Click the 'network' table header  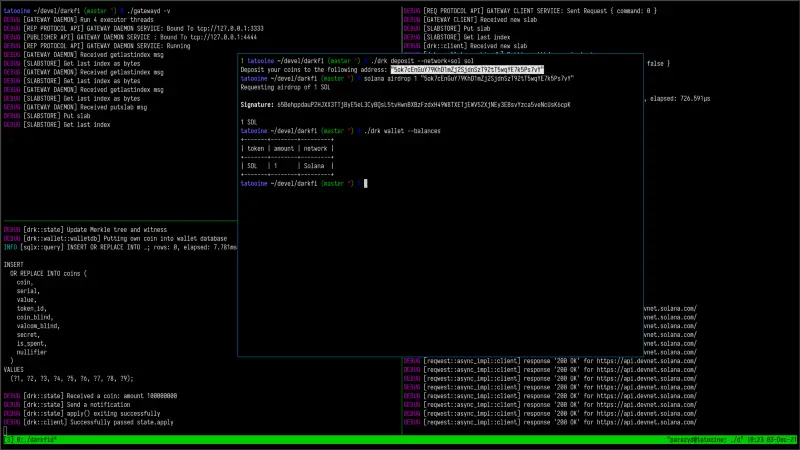[315, 148]
